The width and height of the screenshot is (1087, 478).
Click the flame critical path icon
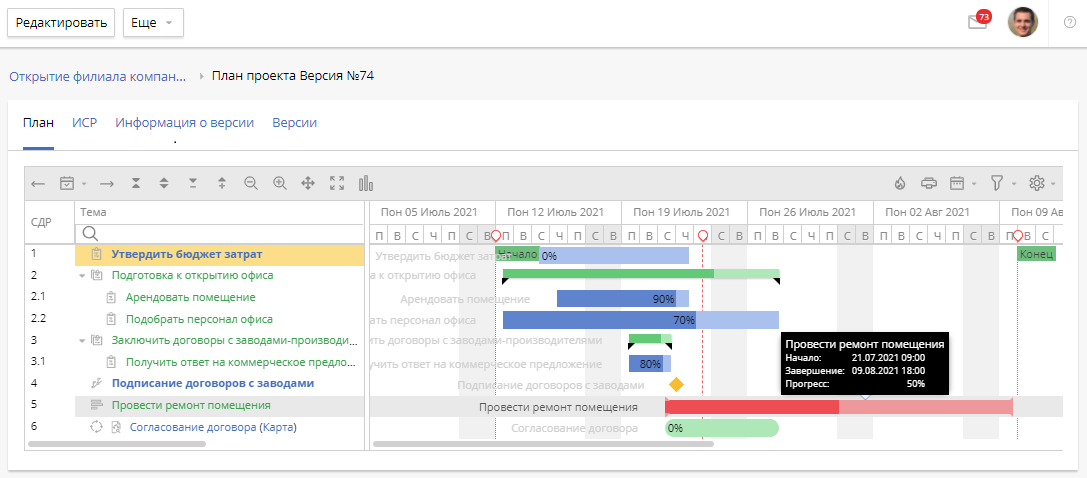tap(900, 184)
